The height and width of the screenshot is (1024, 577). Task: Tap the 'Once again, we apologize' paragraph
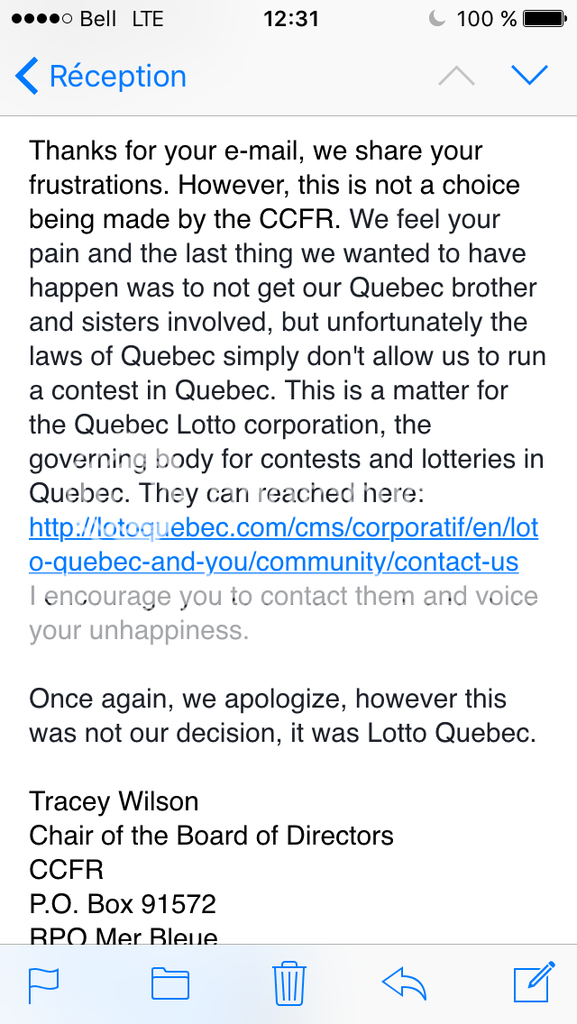[x=283, y=716]
